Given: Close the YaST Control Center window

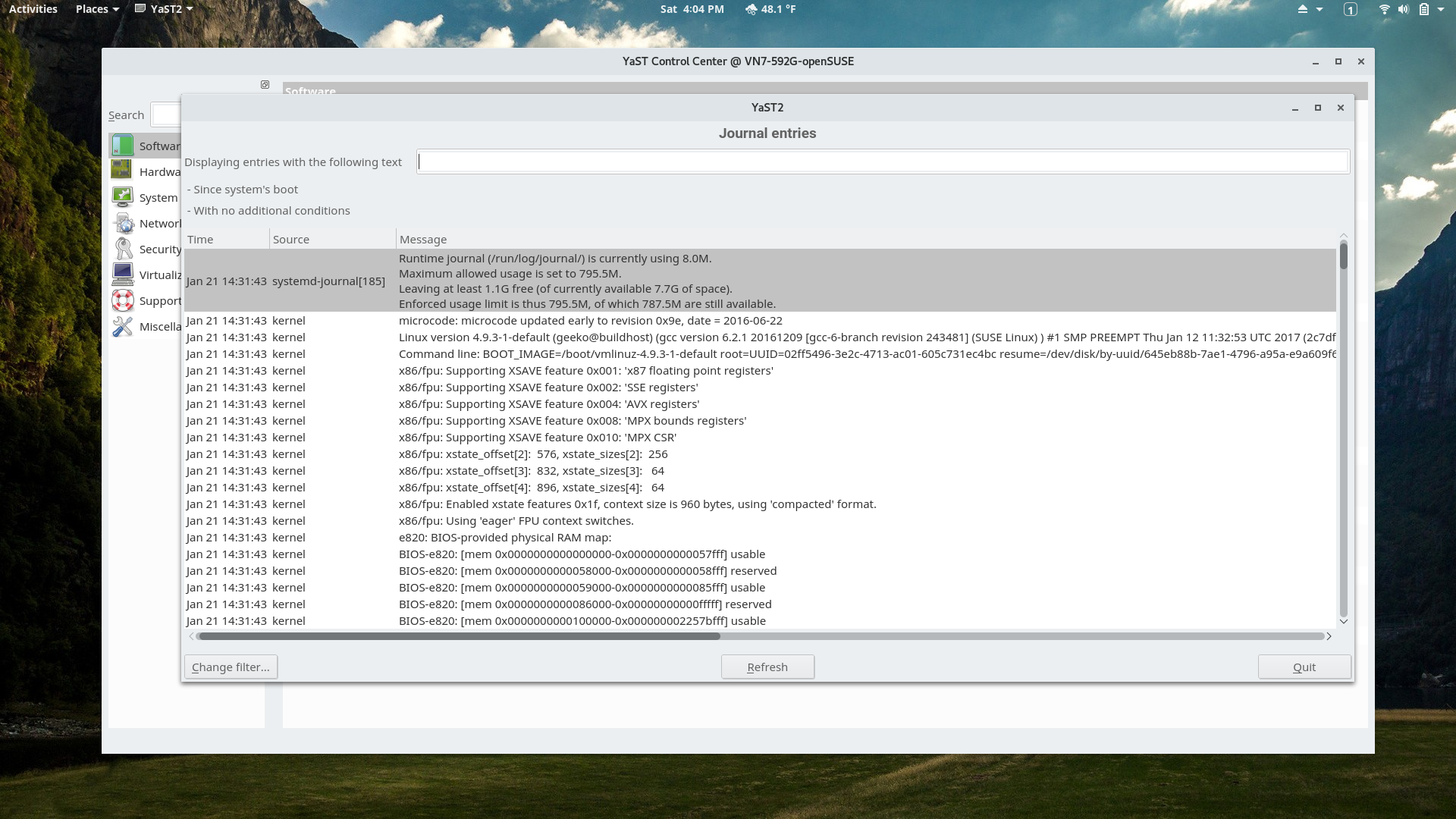Looking at the screenshot, I should (x=1361, y=61).
